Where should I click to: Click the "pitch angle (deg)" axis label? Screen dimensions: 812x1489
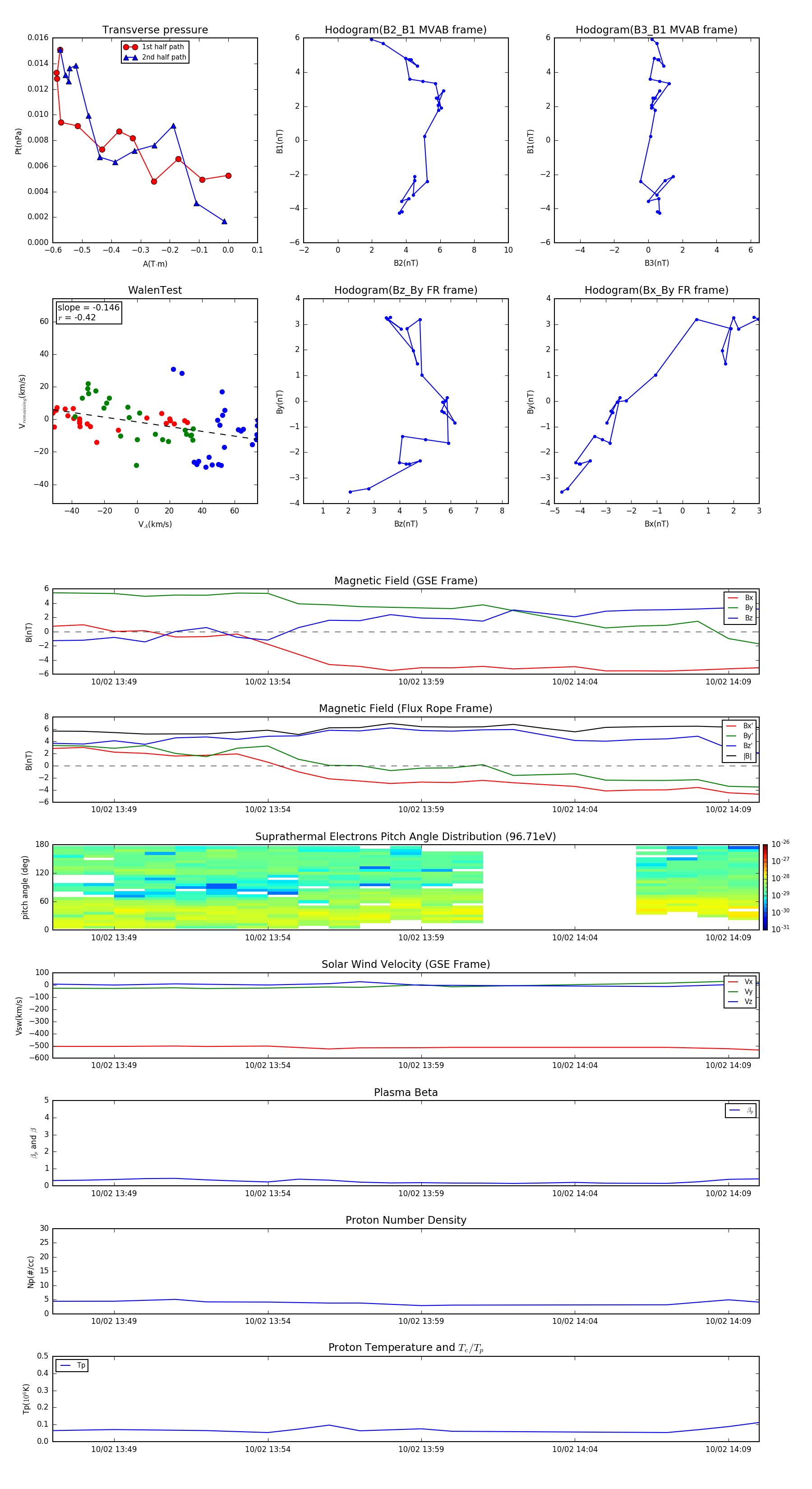pyautogui.click(x=25, y=887)
